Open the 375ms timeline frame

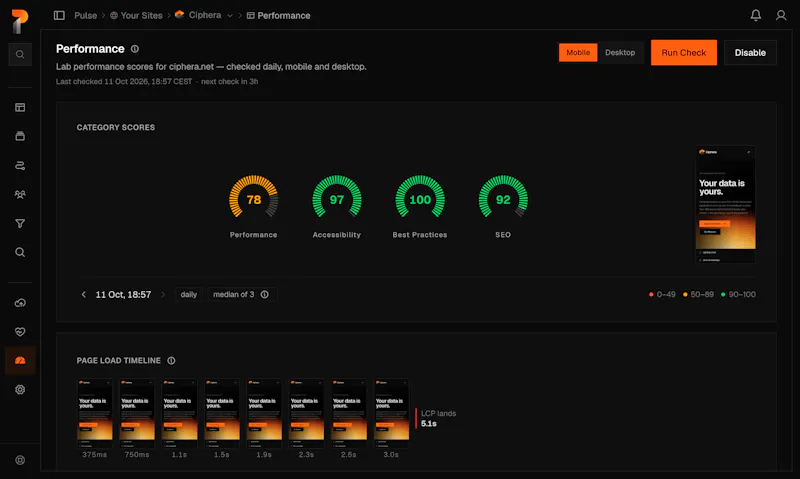(x=94, y=413)
